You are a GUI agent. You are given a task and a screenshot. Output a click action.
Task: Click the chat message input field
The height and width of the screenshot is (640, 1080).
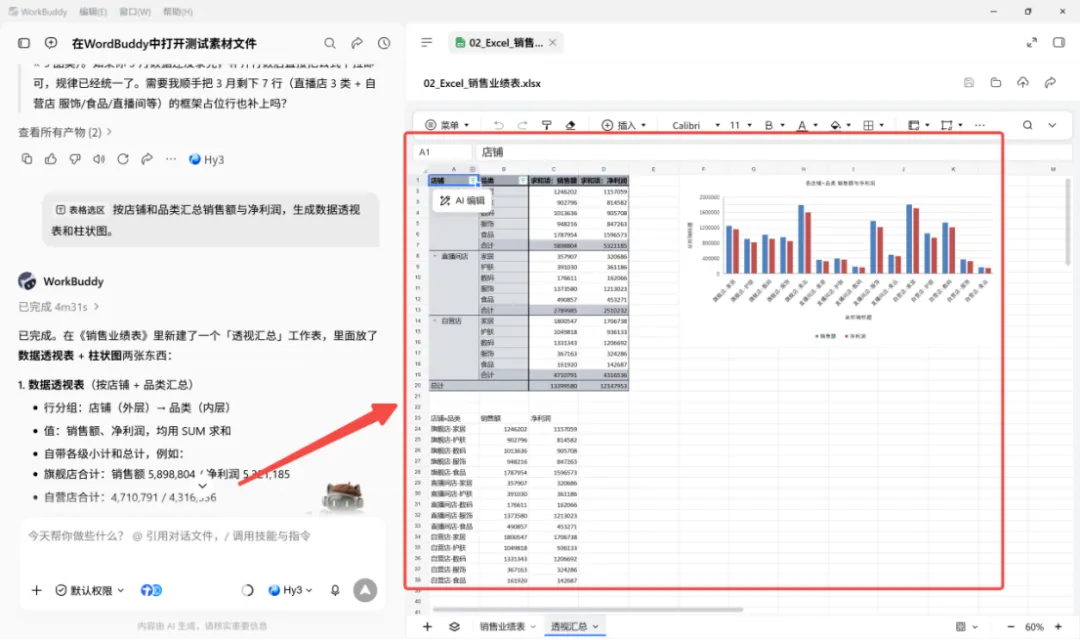(x=202, y=536)
